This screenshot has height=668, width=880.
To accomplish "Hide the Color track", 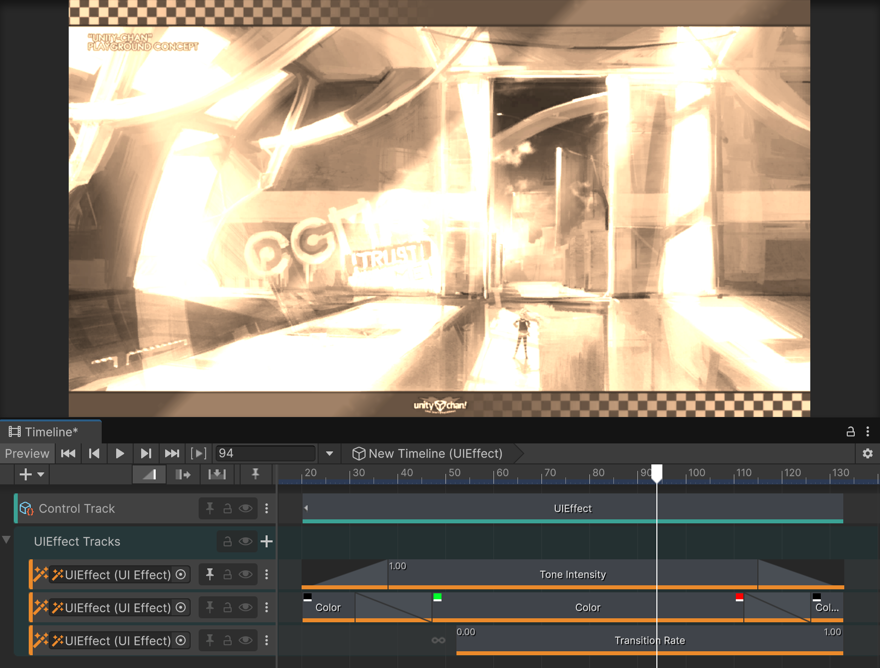I will pyautogui.click(x=245, y=607).
